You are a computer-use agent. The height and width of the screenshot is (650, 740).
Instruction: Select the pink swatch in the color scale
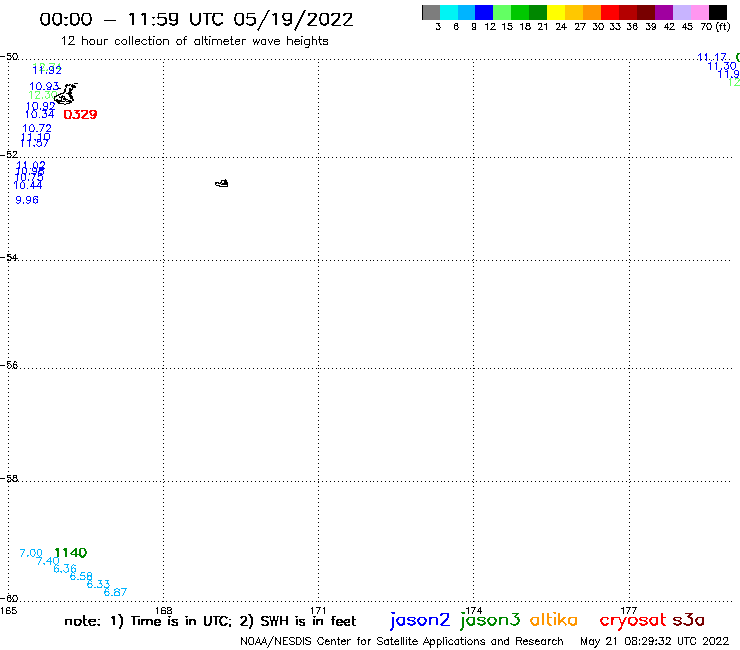click(x=699, y=12)
